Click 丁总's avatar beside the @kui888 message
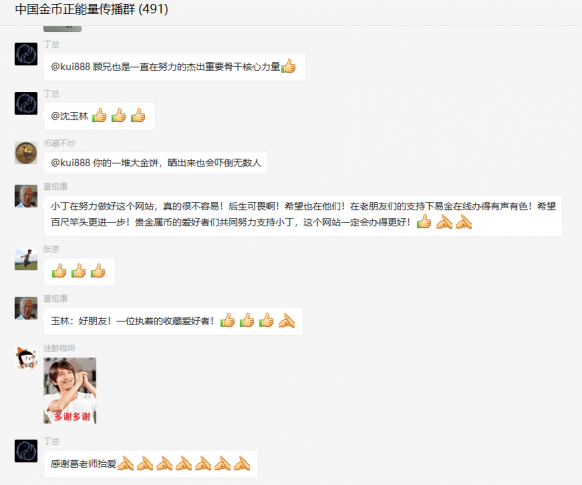The width and height of the screenshot is (582, 485). 26,54
